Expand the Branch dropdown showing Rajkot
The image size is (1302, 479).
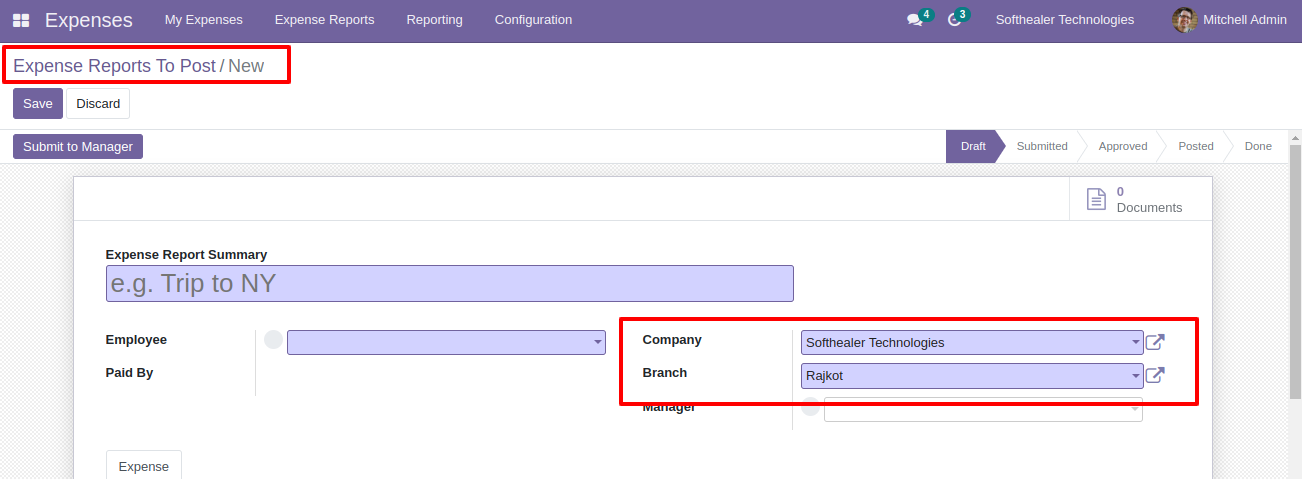(972, 376)
